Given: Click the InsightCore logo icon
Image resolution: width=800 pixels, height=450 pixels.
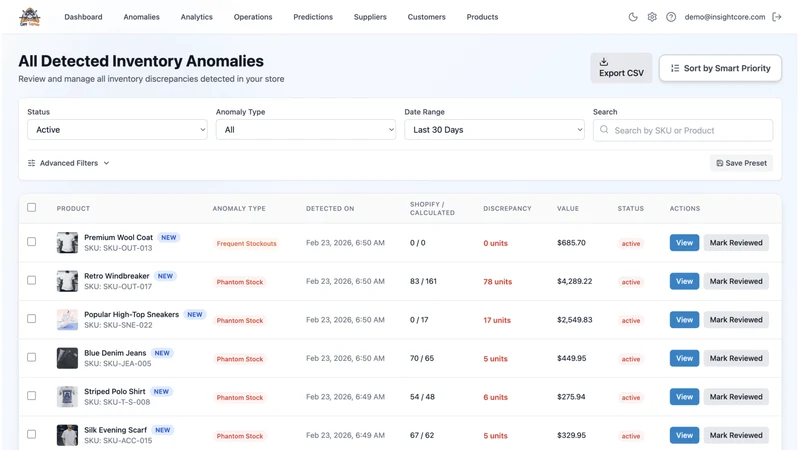Looking at the screenshot, I should tap(30, 17).
